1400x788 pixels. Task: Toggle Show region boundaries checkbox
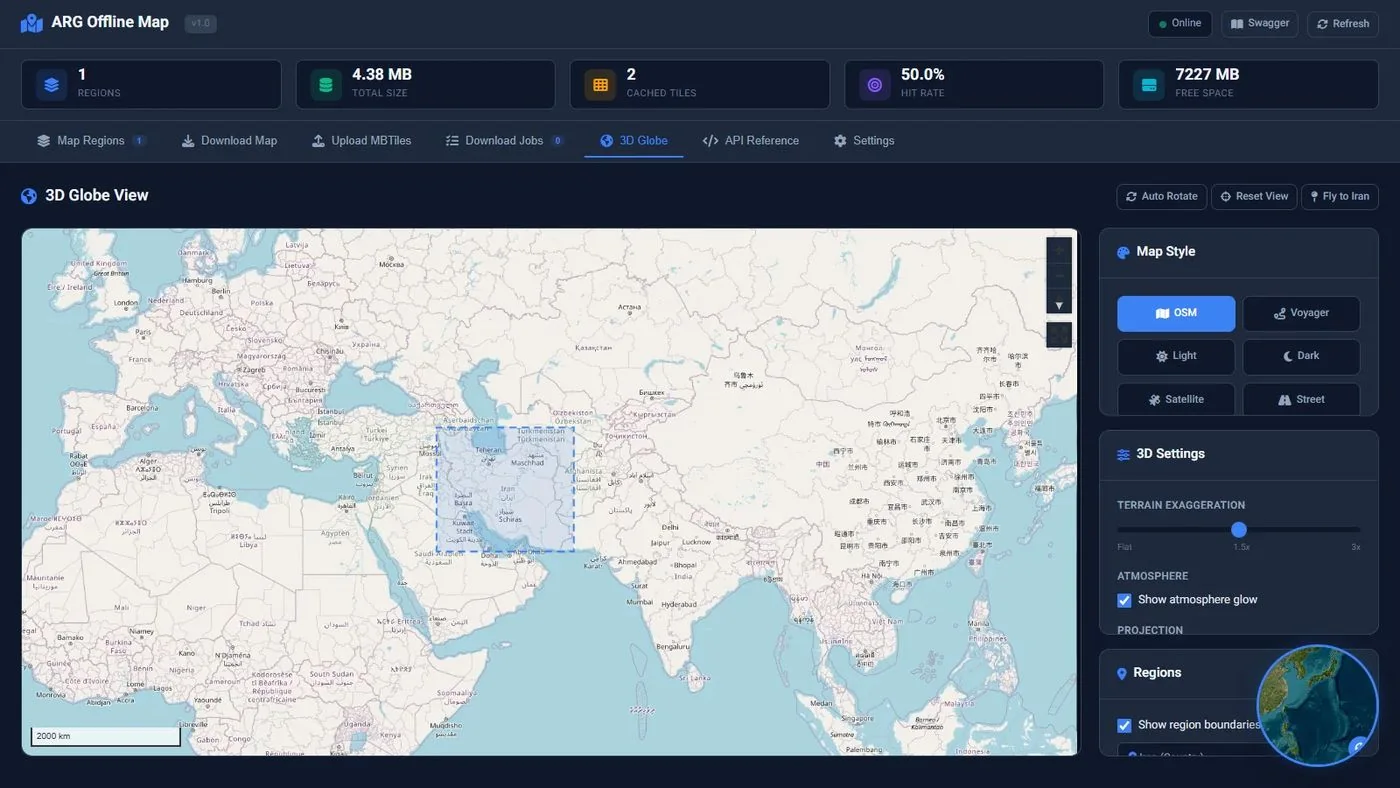coord(1124,725)
